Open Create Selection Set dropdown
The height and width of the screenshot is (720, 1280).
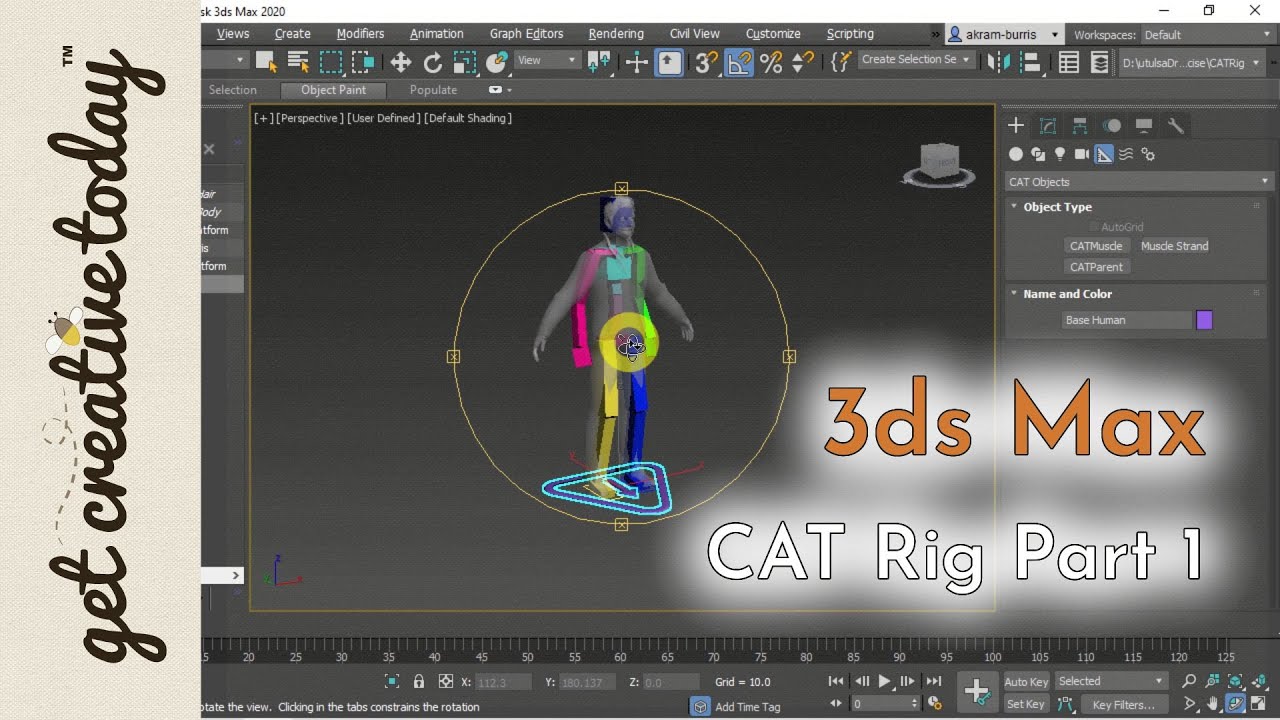click(x=915, y=60)
